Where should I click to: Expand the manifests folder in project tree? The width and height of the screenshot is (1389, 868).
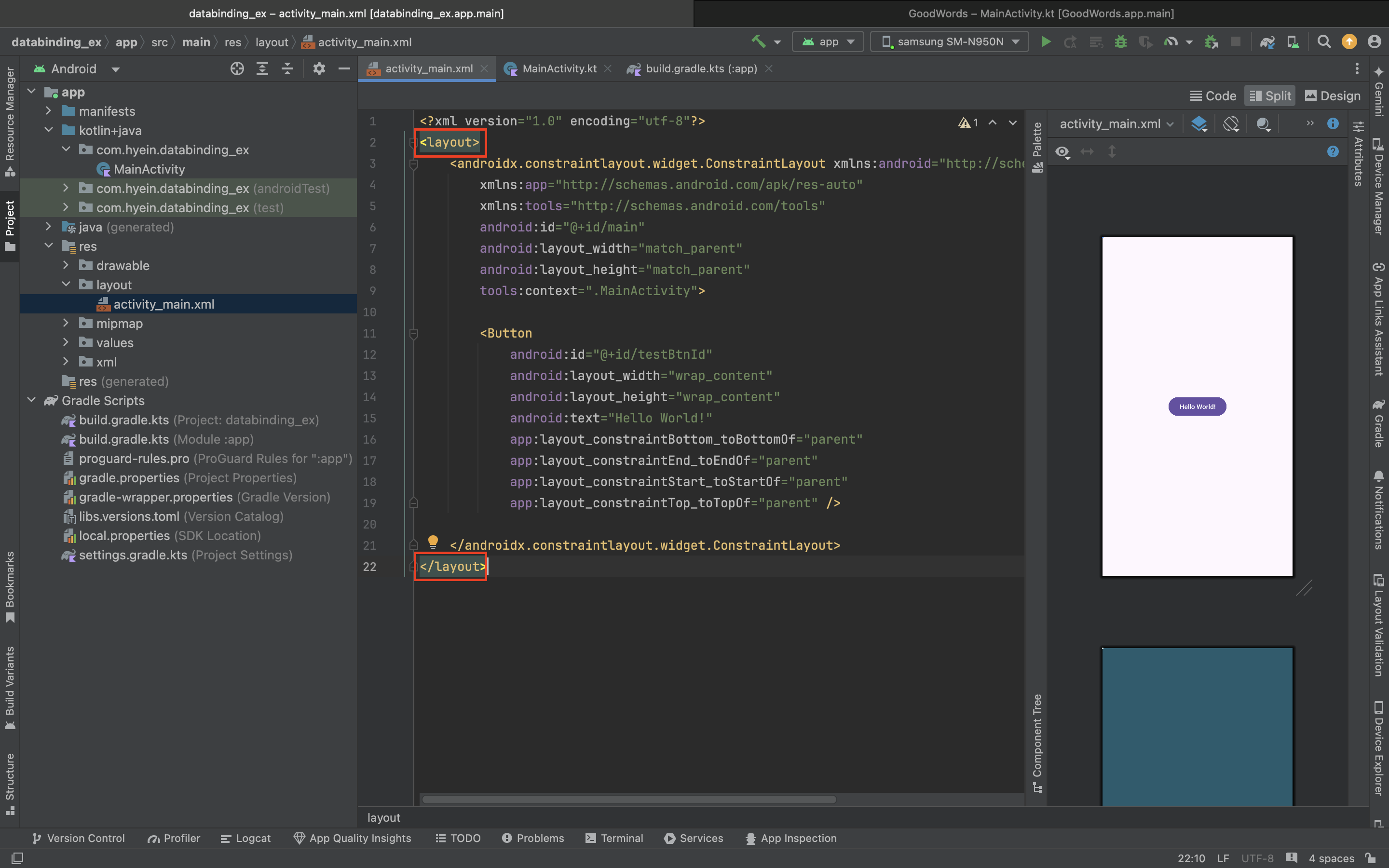click(49, 111)
